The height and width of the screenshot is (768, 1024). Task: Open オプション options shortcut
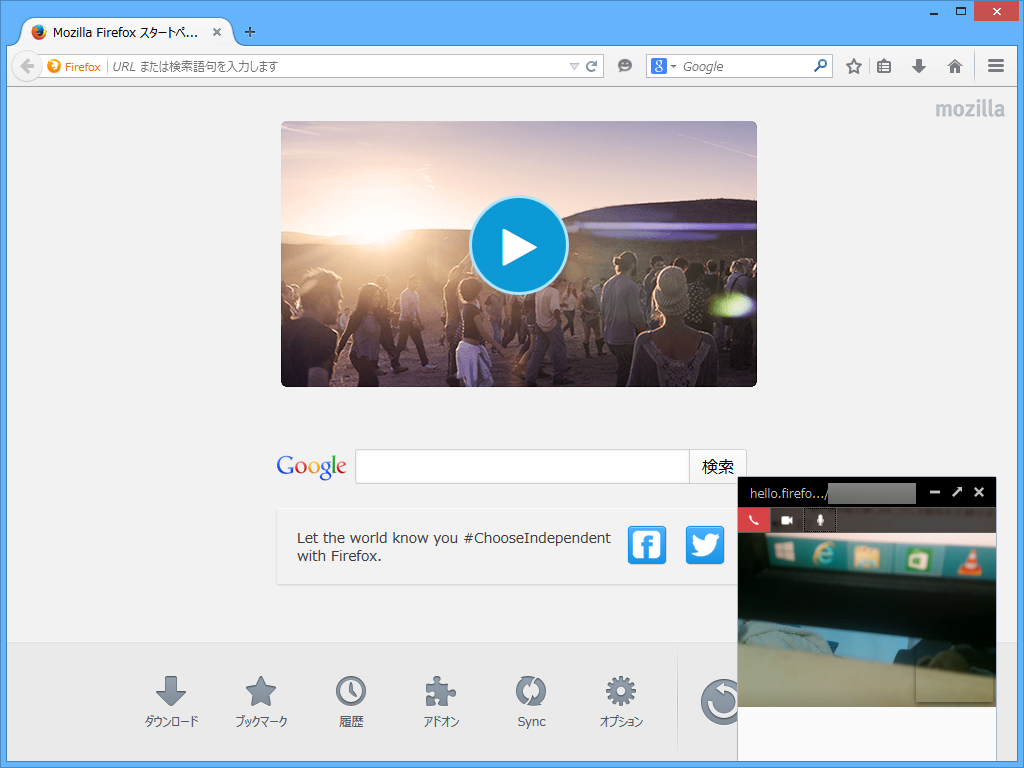coord(621,702)
